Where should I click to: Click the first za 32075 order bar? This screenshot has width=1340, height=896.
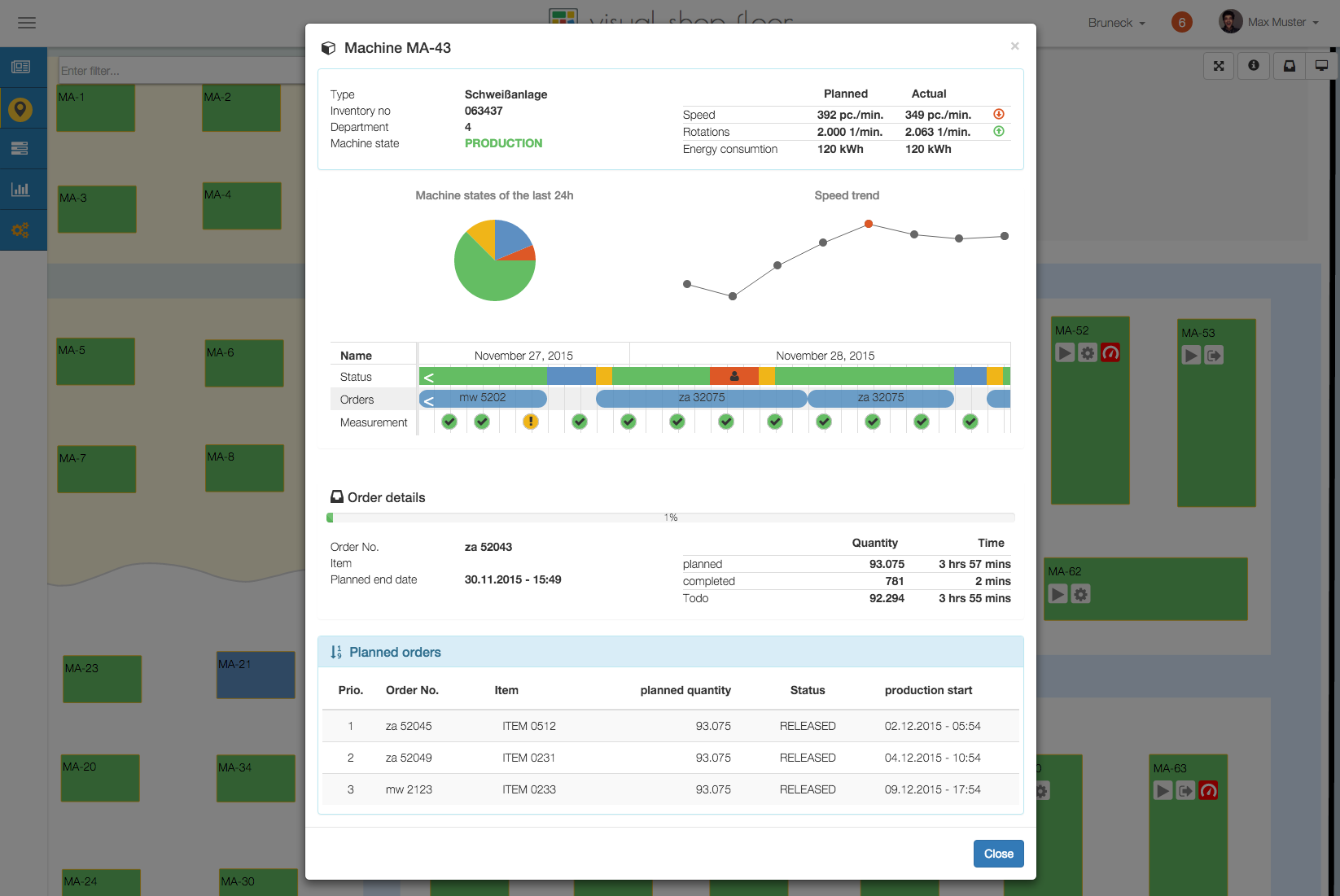(701, 398)
